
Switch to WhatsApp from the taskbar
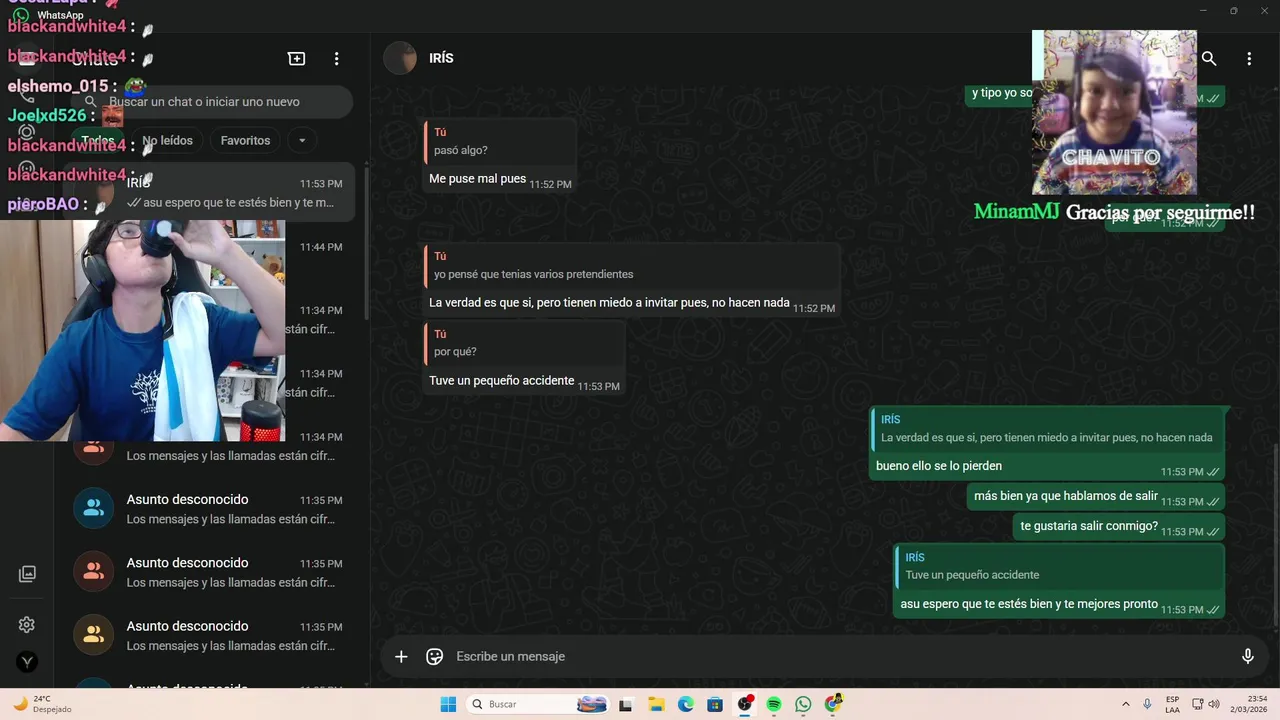coord(804,704)
